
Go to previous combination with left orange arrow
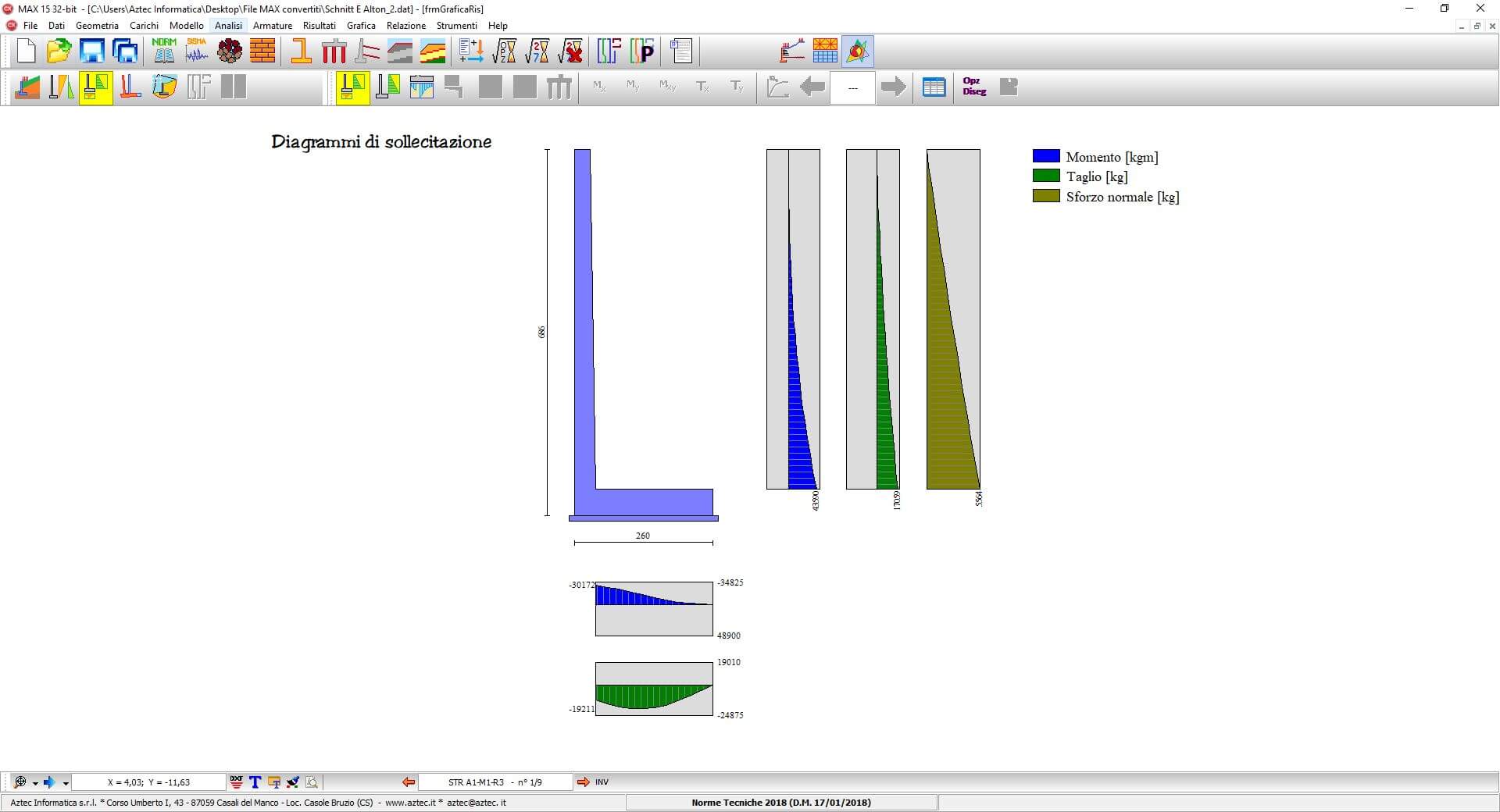[408, 782]
